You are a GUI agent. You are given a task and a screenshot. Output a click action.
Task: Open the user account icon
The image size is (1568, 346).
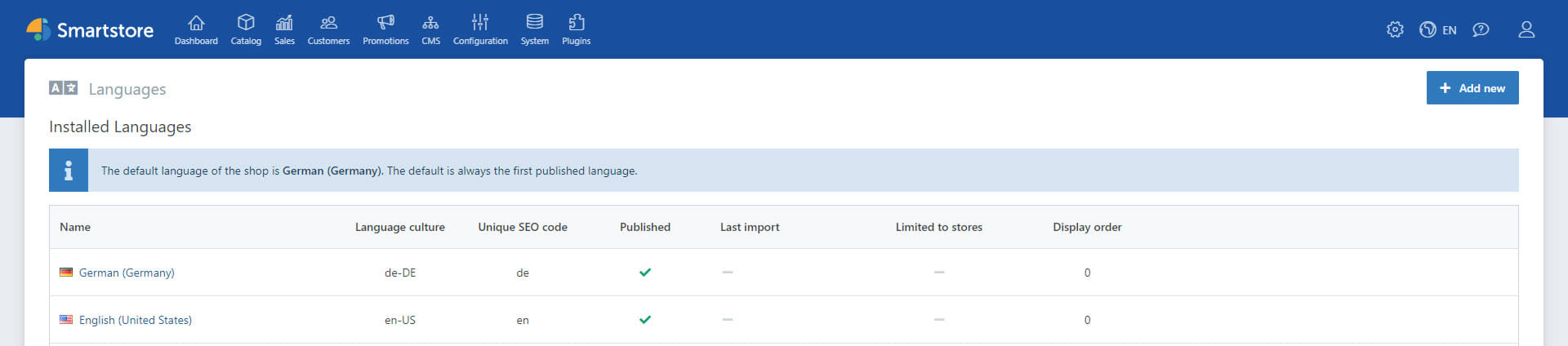(1526, 30)
